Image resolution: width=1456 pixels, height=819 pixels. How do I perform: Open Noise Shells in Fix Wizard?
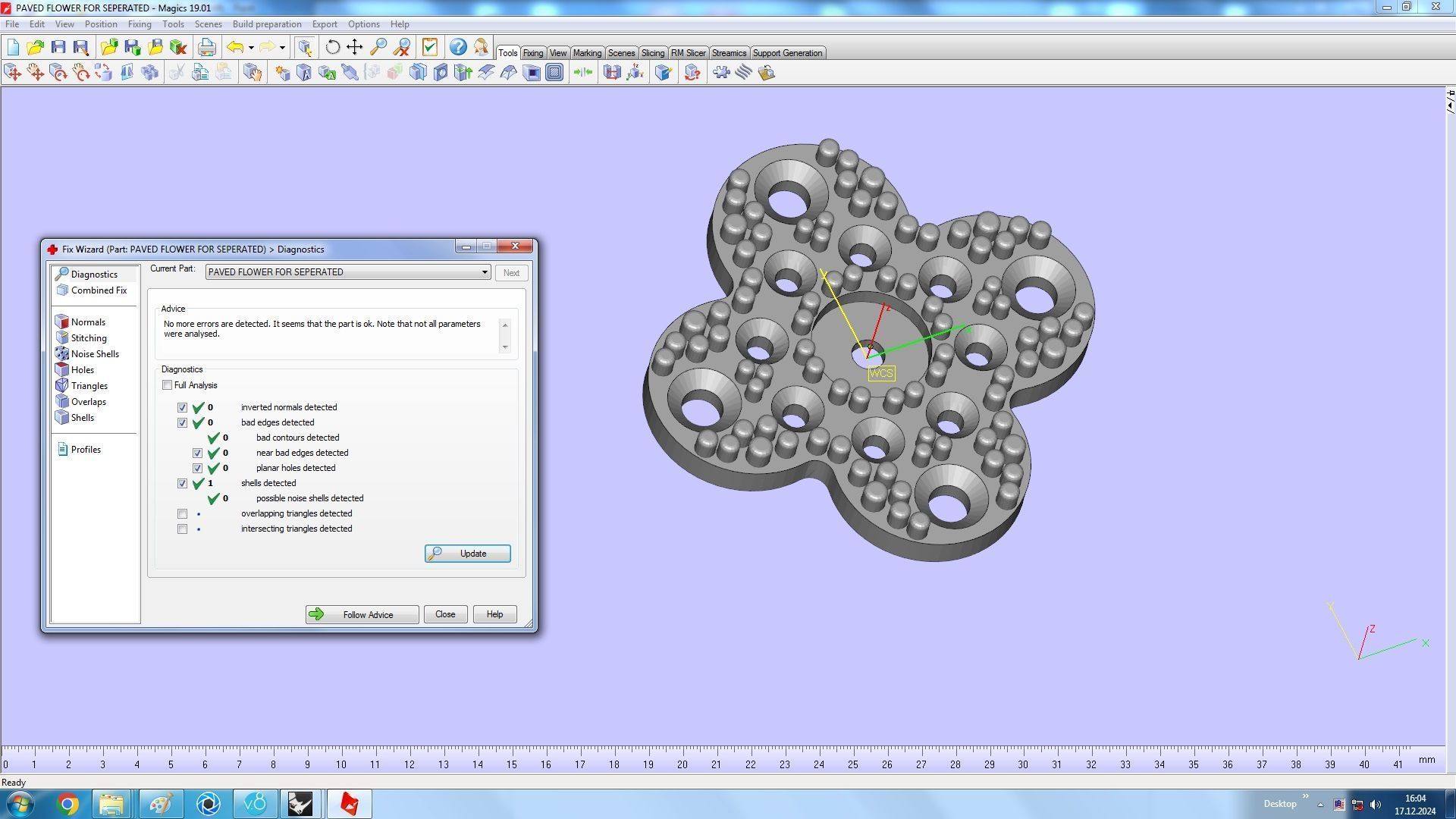point(94,354)
